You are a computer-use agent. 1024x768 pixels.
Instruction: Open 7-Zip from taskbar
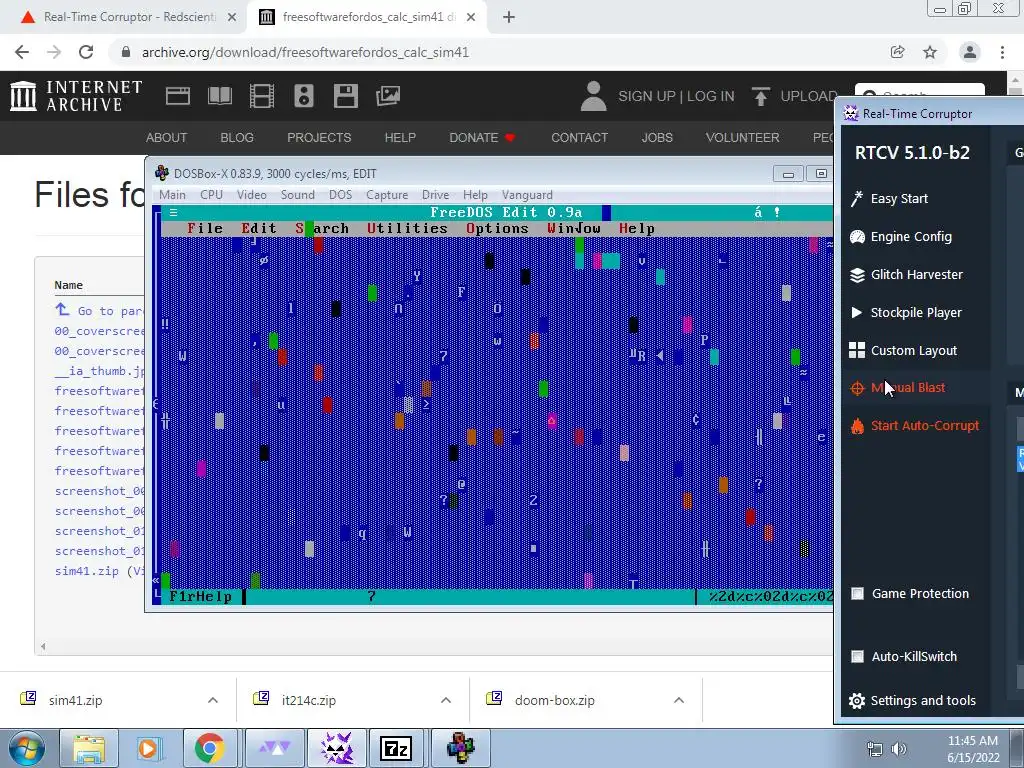tap(396, 748)
